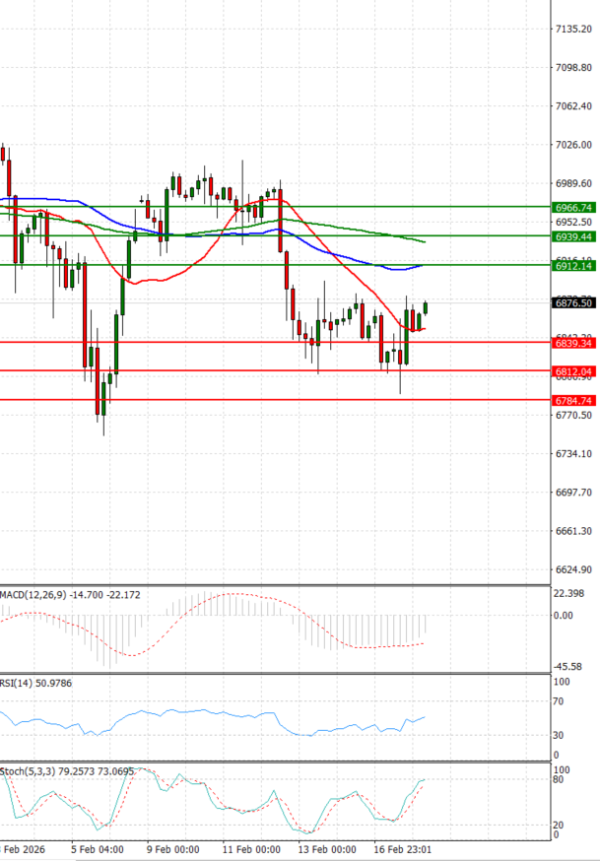Click the 5 Feb 04:00 time label

point(97,849)
